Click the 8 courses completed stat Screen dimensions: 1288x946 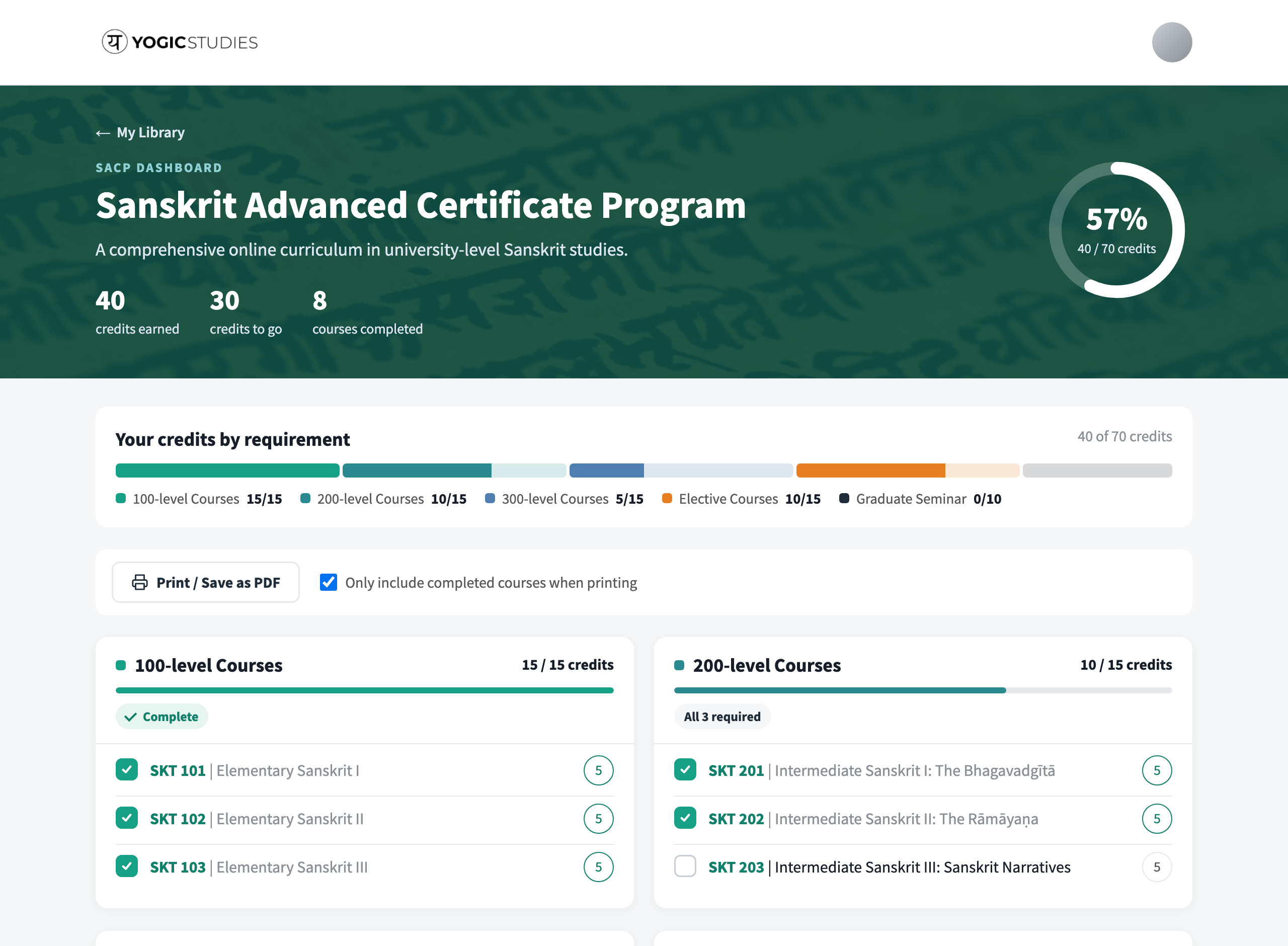click(x=367, y=312)
